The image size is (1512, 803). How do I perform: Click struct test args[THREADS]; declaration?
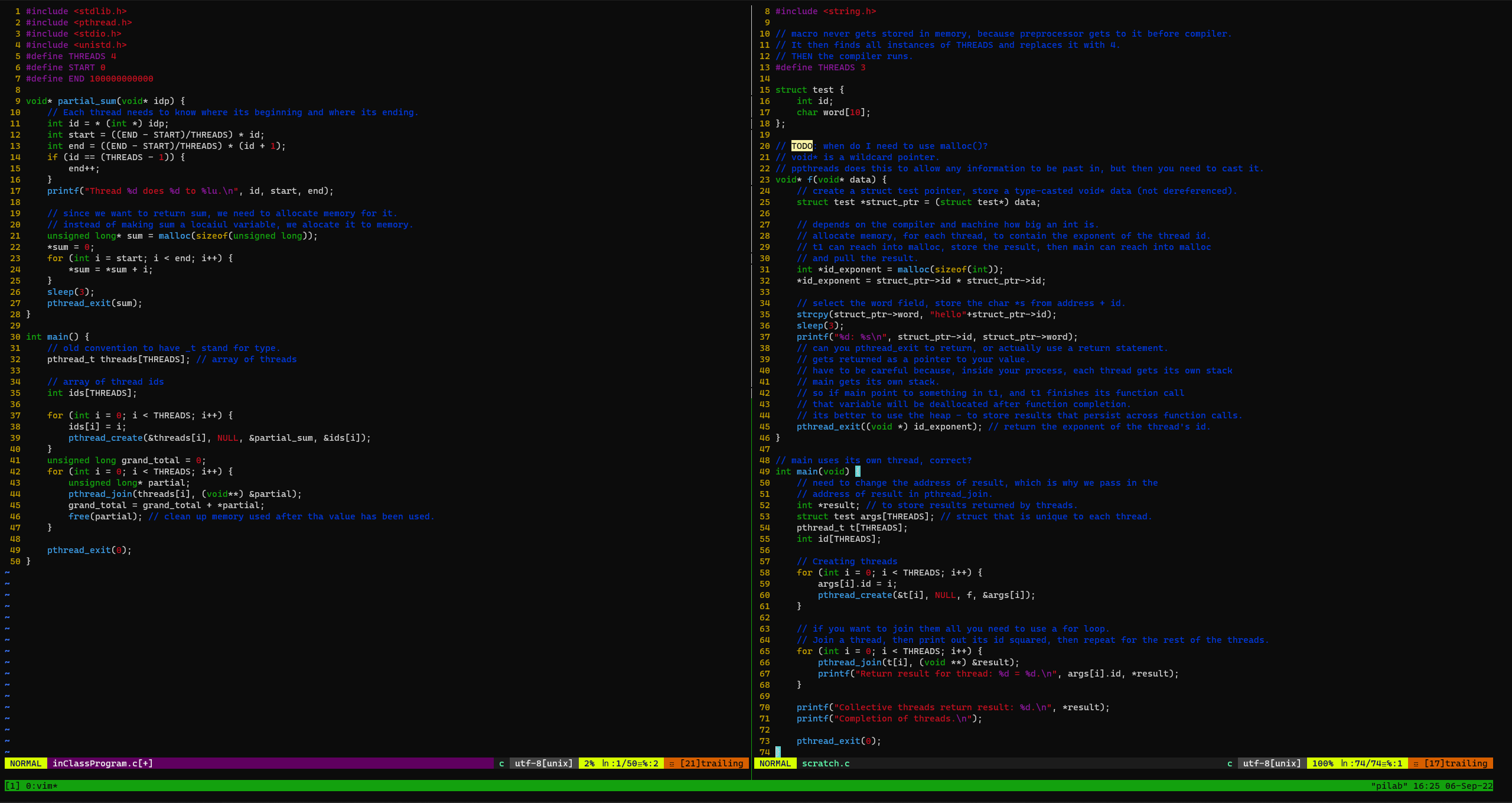865,516
